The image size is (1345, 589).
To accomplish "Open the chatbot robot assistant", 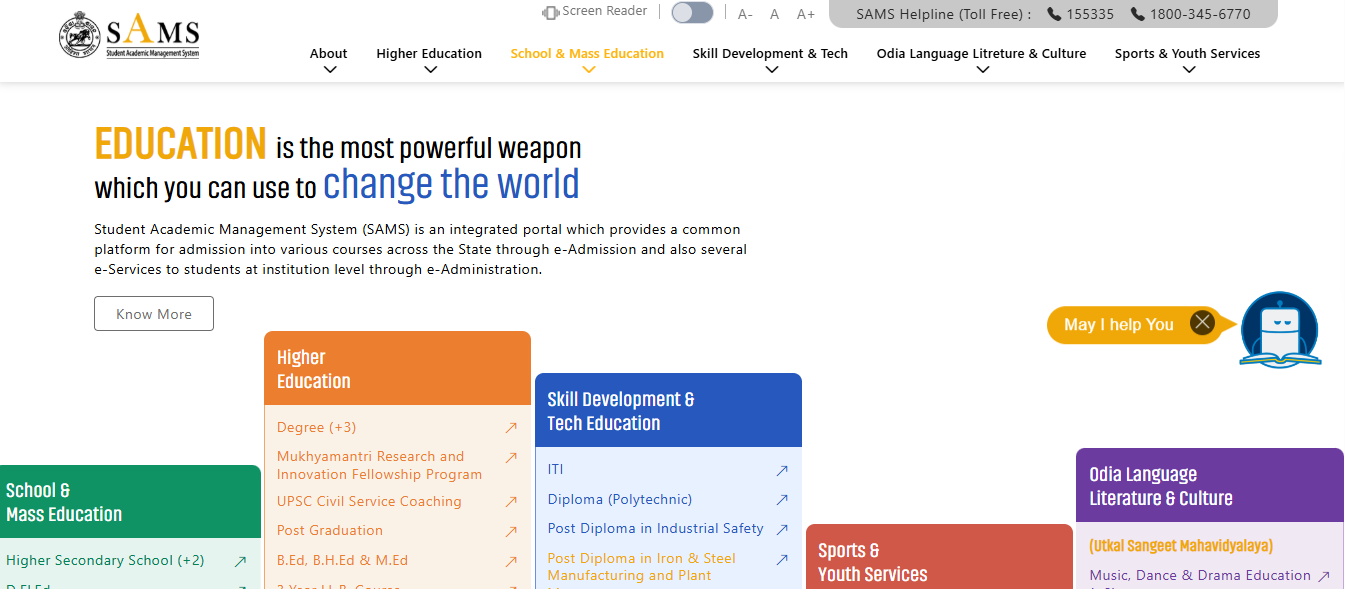I will point(1280,329).
